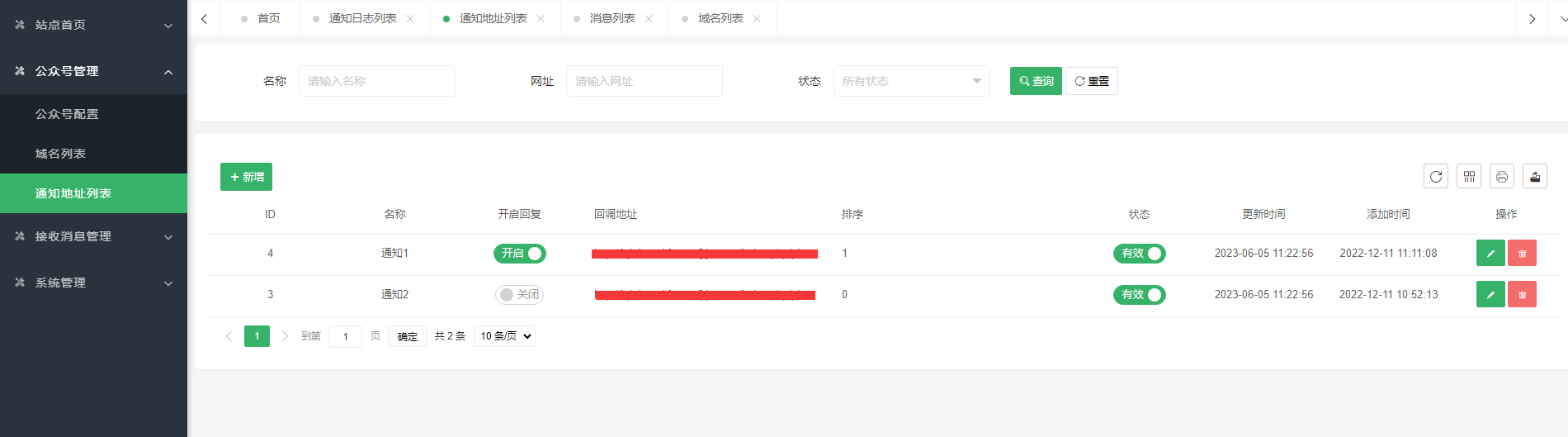This screenshot has width=1568, height=437.
Task: Close the 消息列表 tab
Action: point(649,18)
